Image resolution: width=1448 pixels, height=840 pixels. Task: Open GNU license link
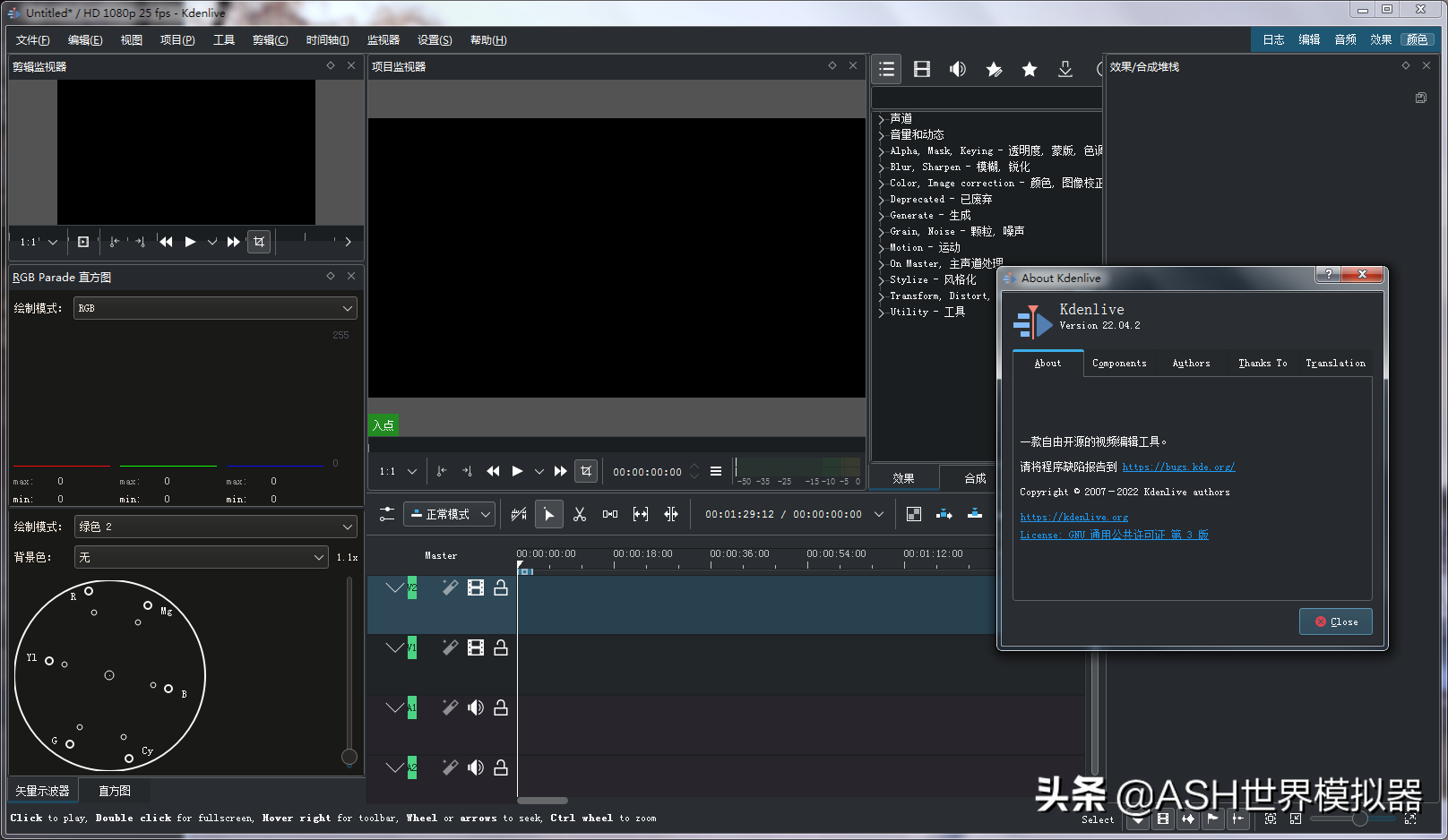coord(1114,535)
